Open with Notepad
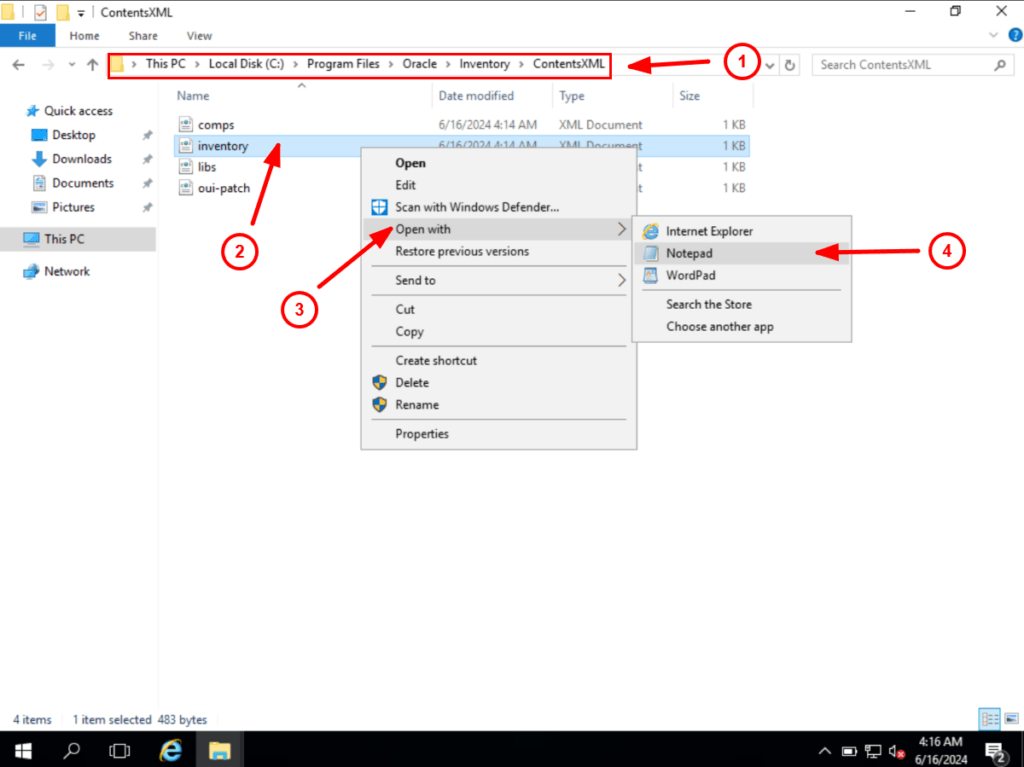 coord(741,253)
